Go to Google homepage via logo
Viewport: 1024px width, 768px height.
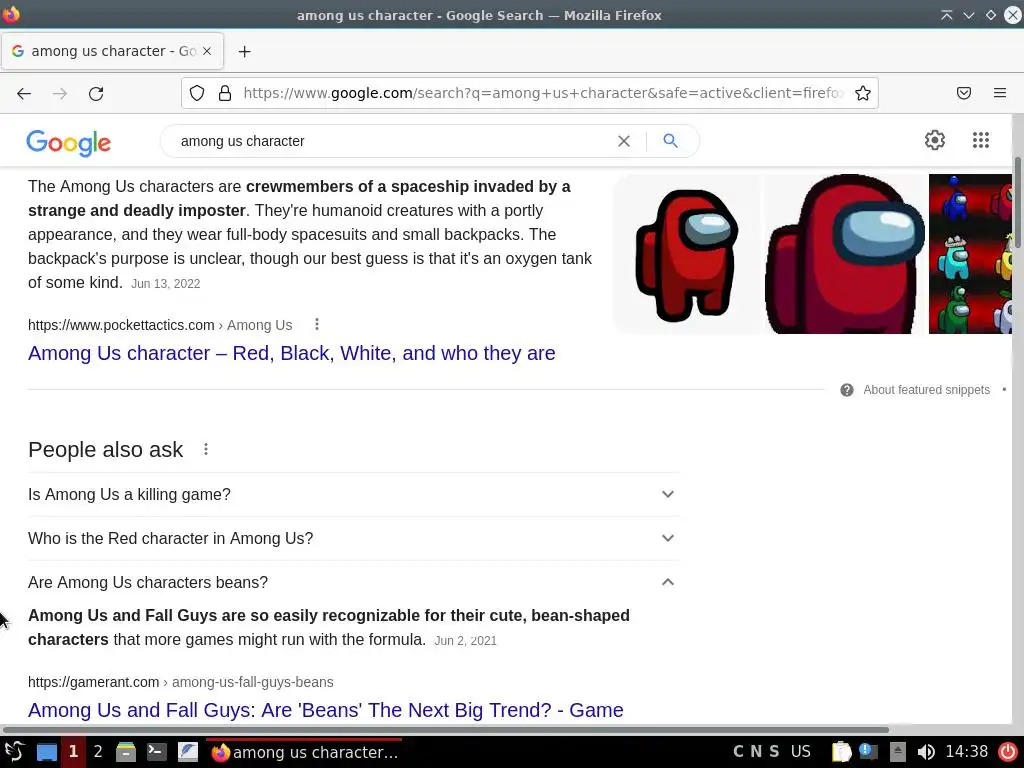point(69,143)
